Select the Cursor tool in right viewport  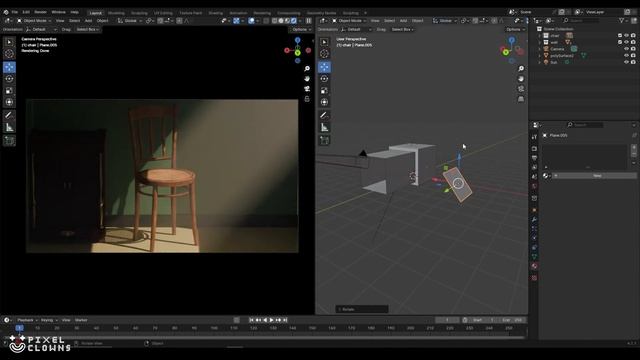click(324, 53)
